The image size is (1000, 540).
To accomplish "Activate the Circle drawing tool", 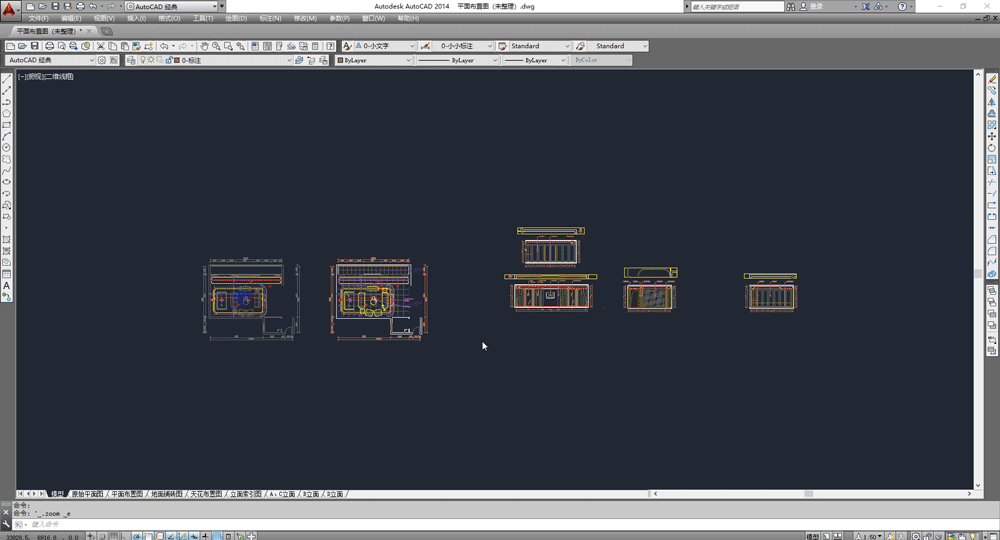I will point(6,148).
